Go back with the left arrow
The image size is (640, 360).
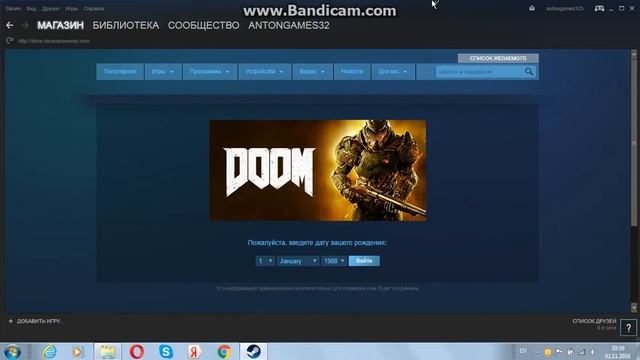tap(10, 25)
